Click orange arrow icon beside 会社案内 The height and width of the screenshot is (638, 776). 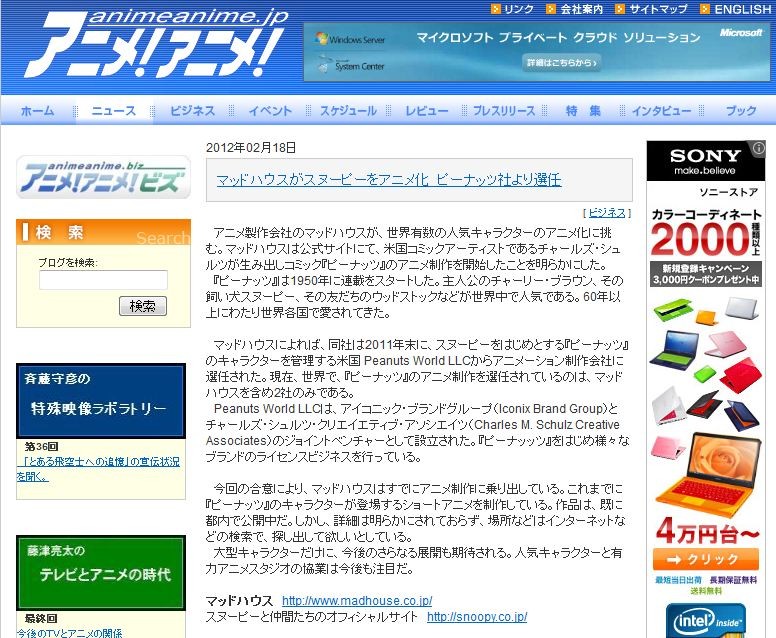(551, 9)
